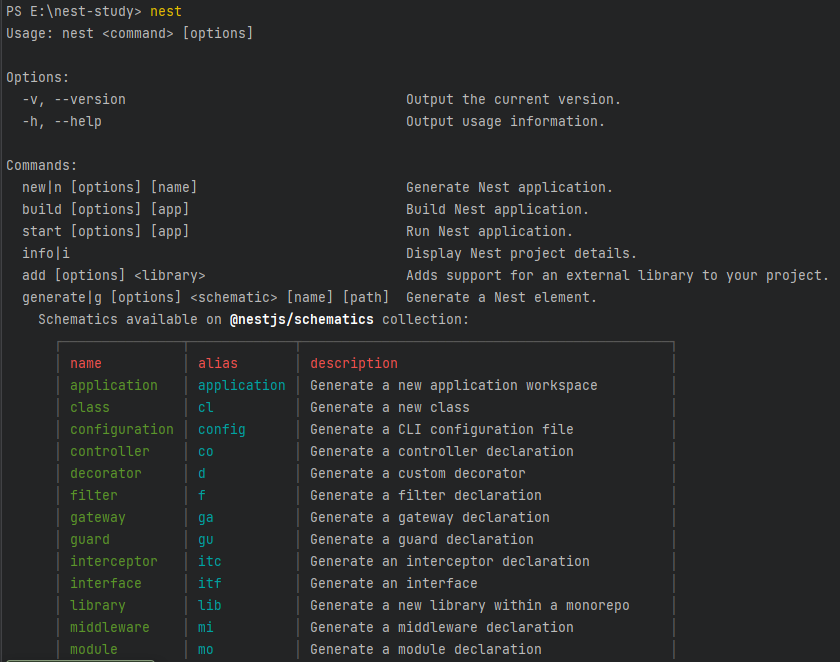Click the 'mo' alias
Image resolution: width=840 pixels, height=662 pixels.
[x=206, y=649]
